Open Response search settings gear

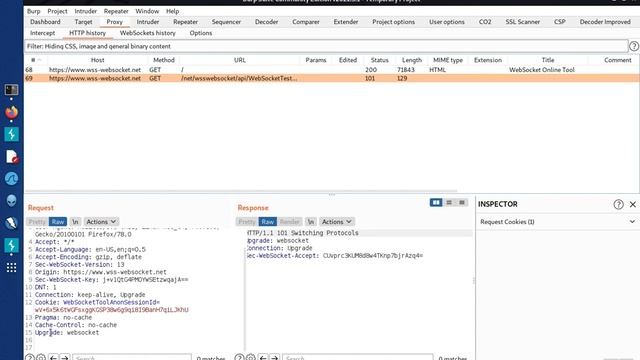click(251, 358)
